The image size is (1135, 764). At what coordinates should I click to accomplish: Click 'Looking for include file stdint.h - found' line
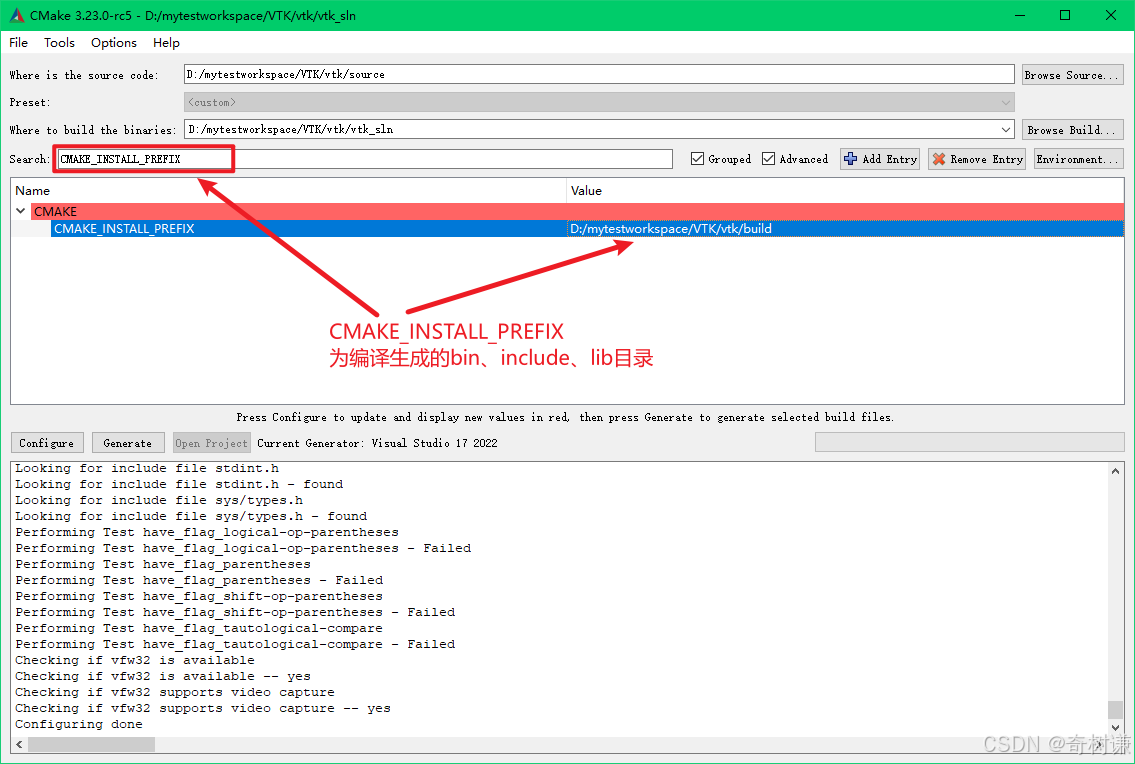(179, 484)
